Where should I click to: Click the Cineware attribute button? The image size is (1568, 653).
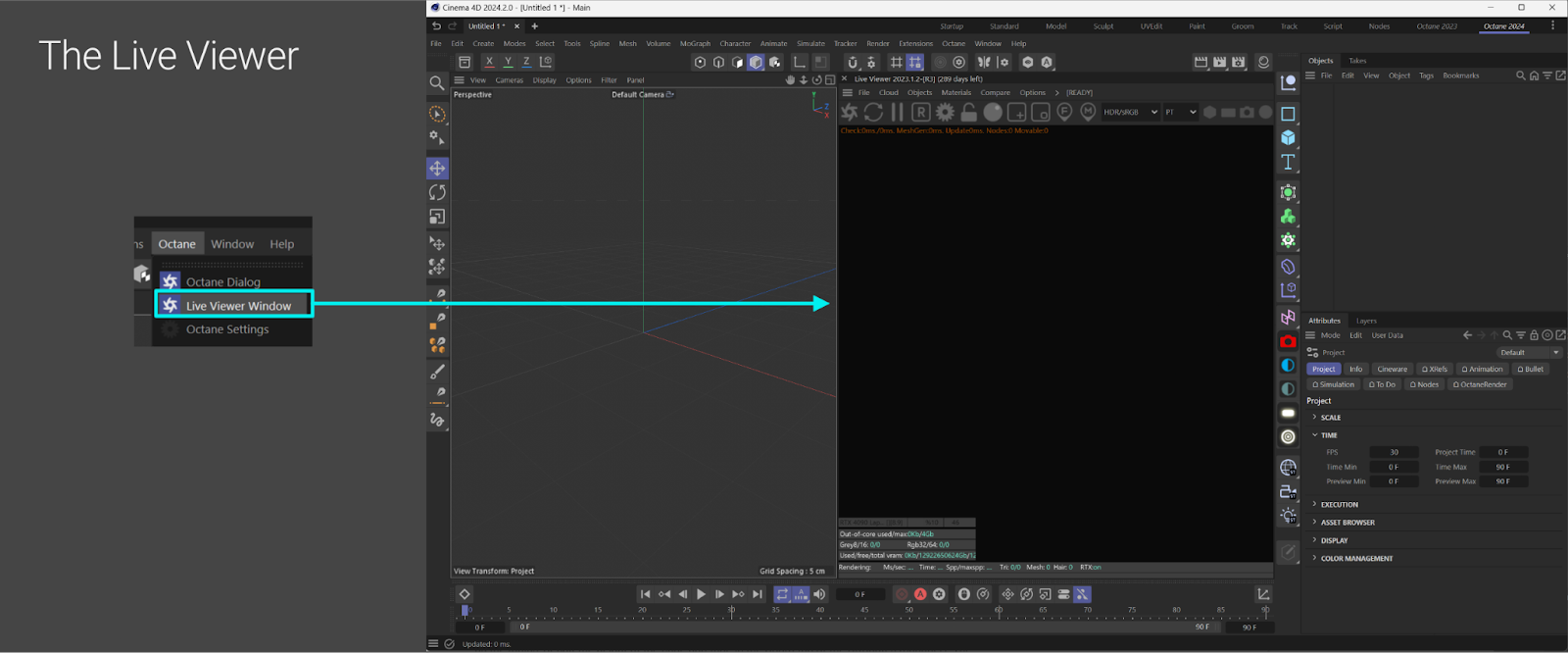coord(1392,370)
